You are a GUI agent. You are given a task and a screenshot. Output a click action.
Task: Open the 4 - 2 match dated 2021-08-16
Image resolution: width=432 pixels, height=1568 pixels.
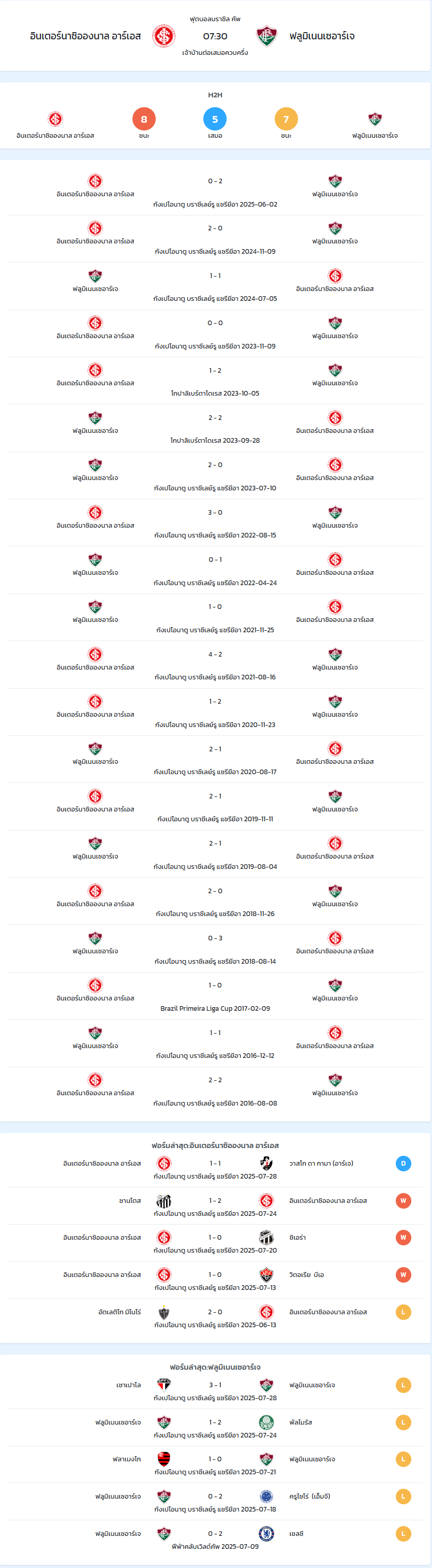tap(215, 665)
